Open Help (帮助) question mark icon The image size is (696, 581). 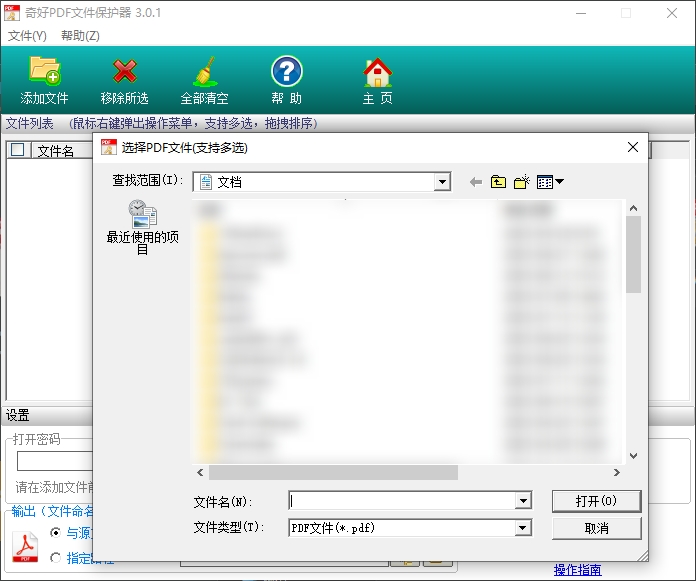(x=287, y=71)
